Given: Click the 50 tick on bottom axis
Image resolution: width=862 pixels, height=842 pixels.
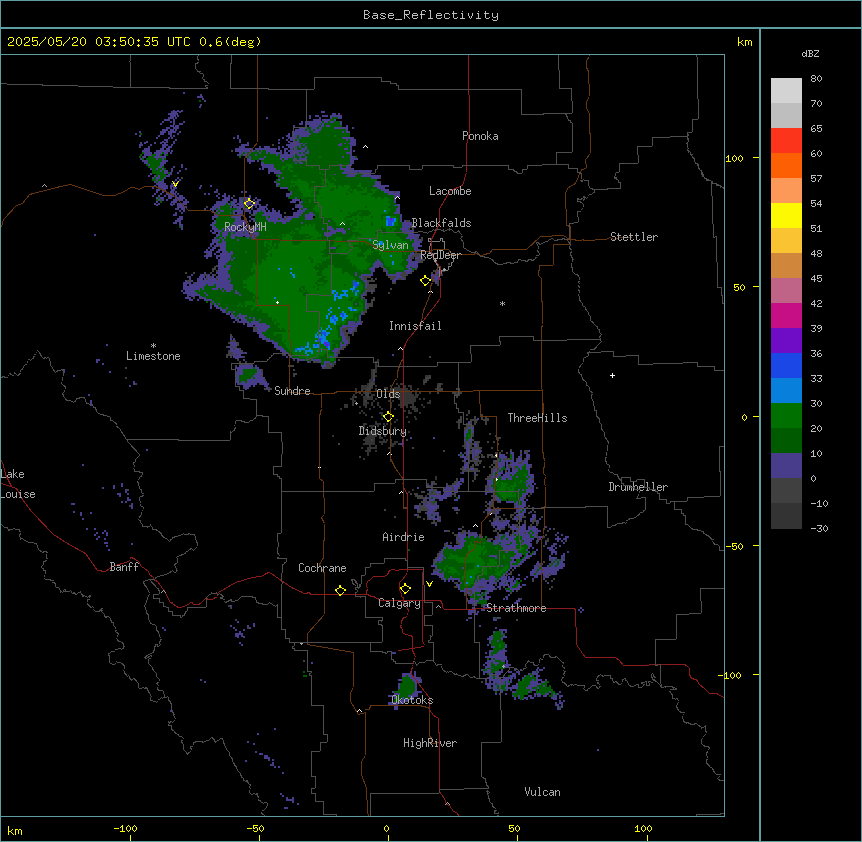Looking at the screenshot, I should (514, 828).
